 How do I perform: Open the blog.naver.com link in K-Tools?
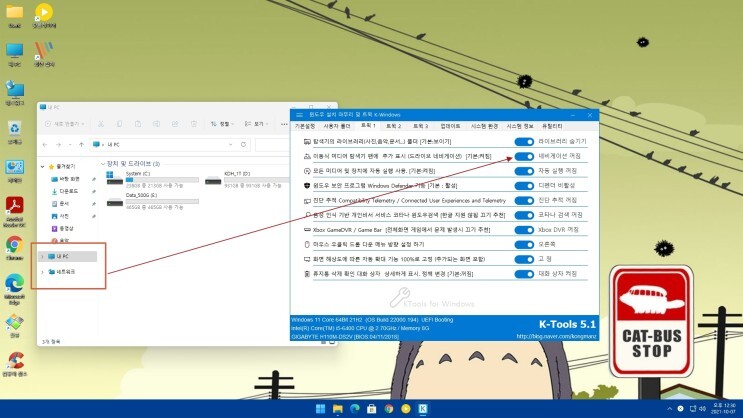(556, 336)
